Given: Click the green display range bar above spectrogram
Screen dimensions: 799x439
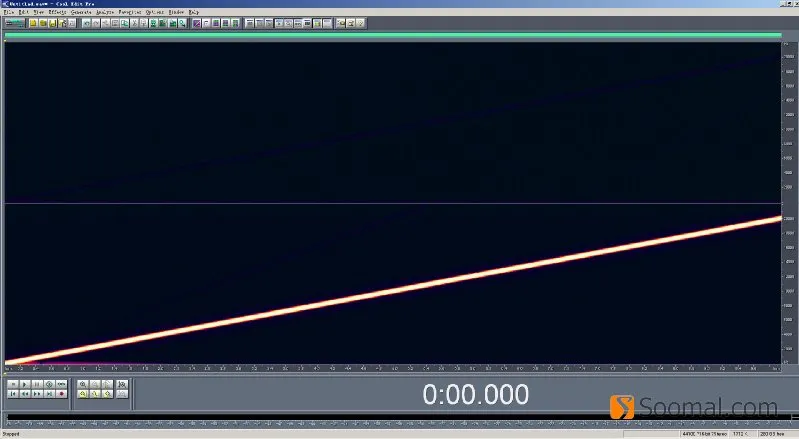Looking at the screenshot, I should pyautogui.click(x=392, y=35).
